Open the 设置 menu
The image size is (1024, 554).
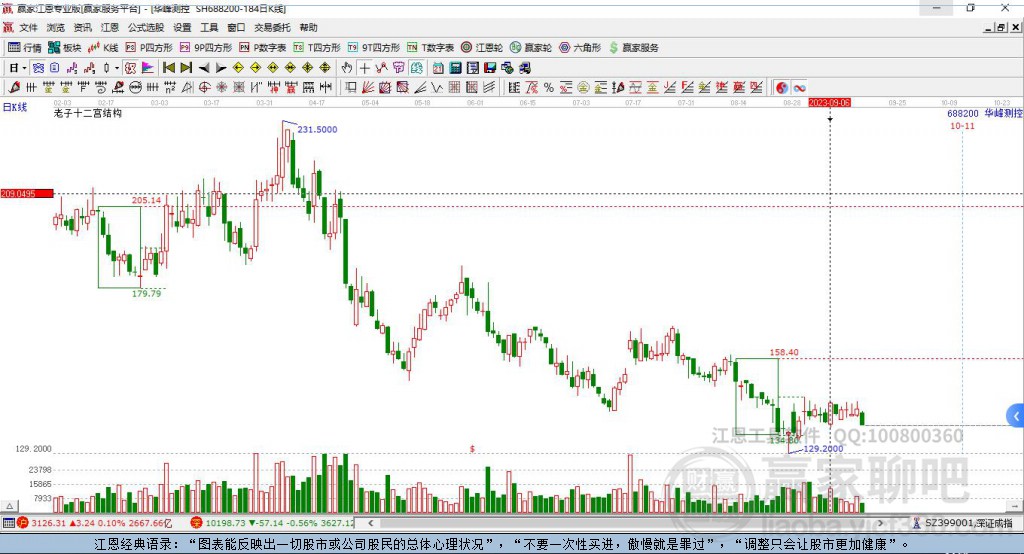click(x=182, y=27)
